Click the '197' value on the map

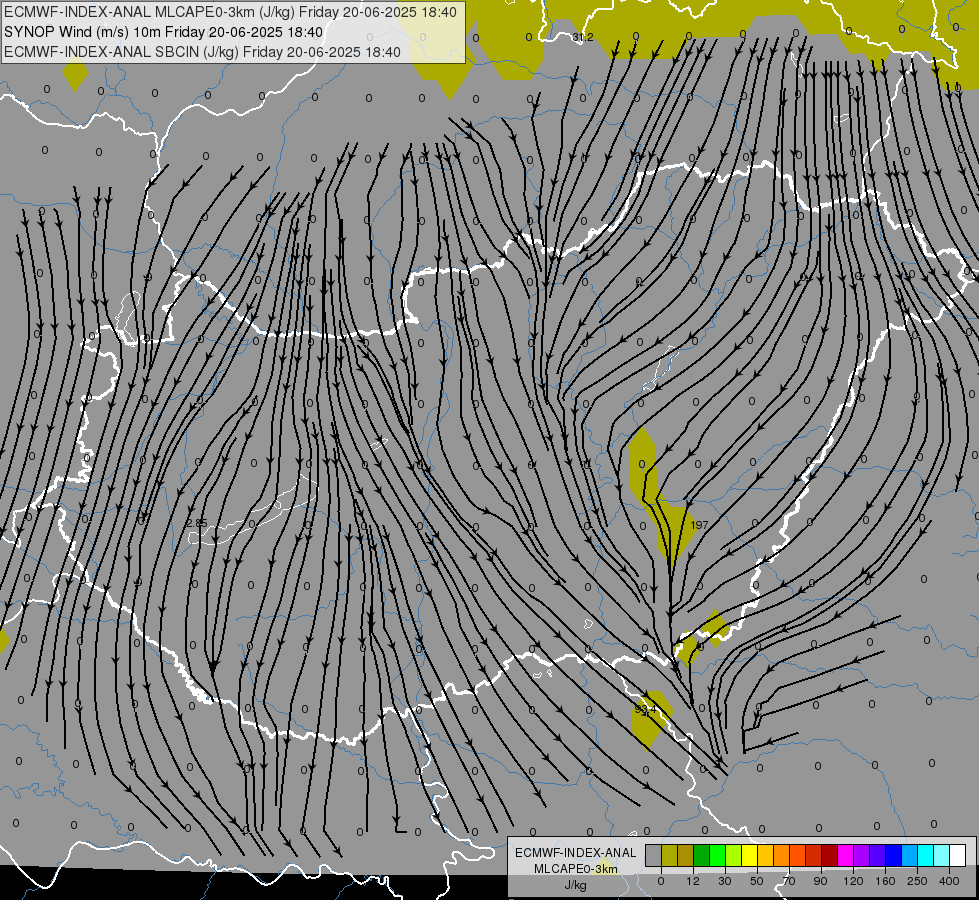pos(700,525)
